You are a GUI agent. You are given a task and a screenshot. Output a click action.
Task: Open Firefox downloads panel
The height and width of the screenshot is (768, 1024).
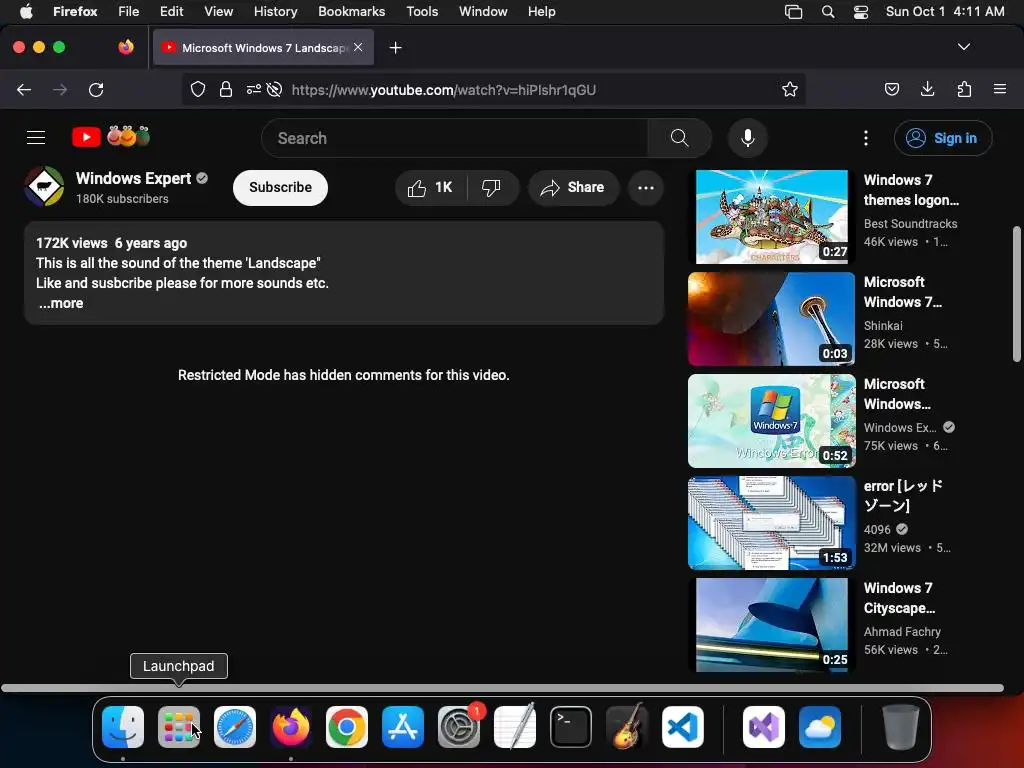click(x=927, y=89)
